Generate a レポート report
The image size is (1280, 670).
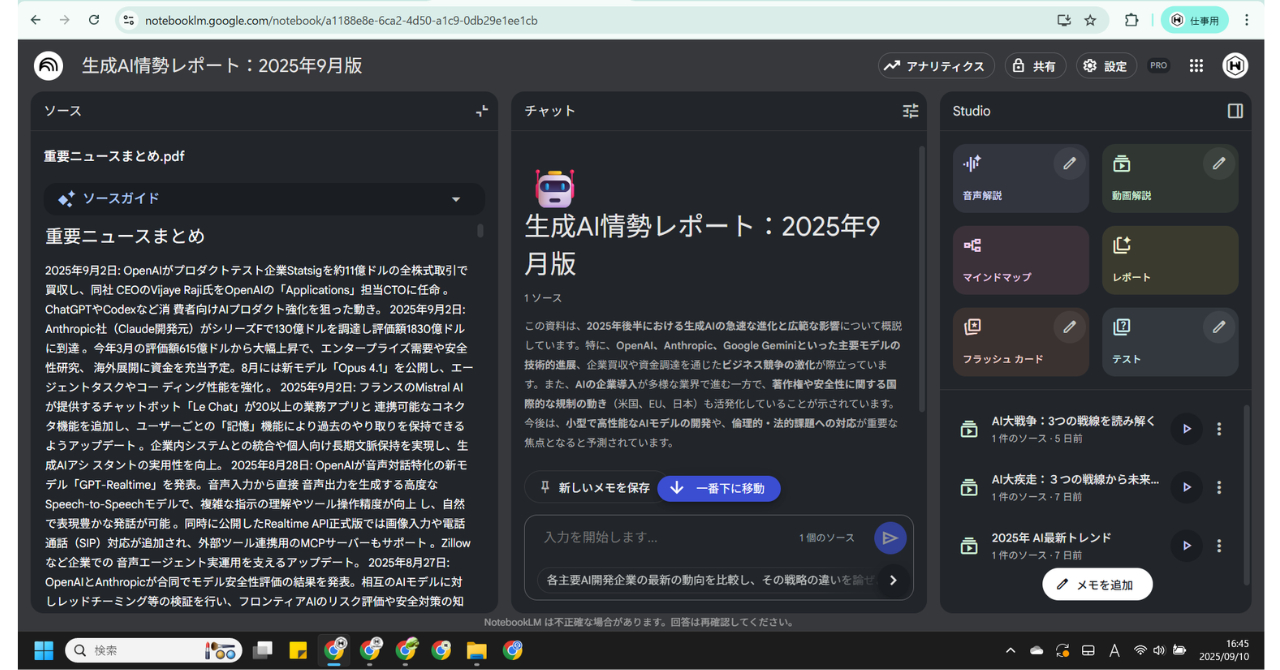click(x=1170, y=260)
